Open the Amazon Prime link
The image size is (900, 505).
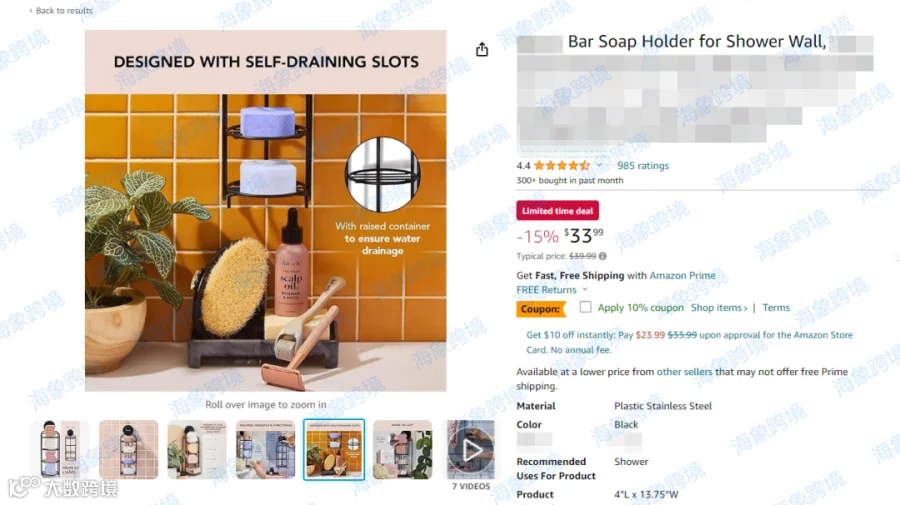(682, 275)
